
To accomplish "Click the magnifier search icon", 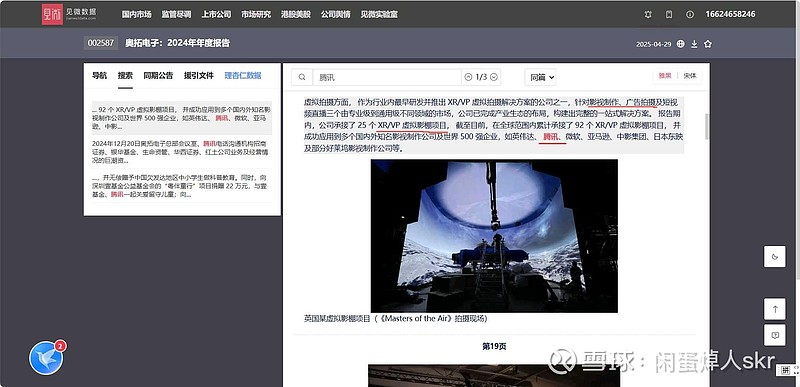I will click(302, 78).
